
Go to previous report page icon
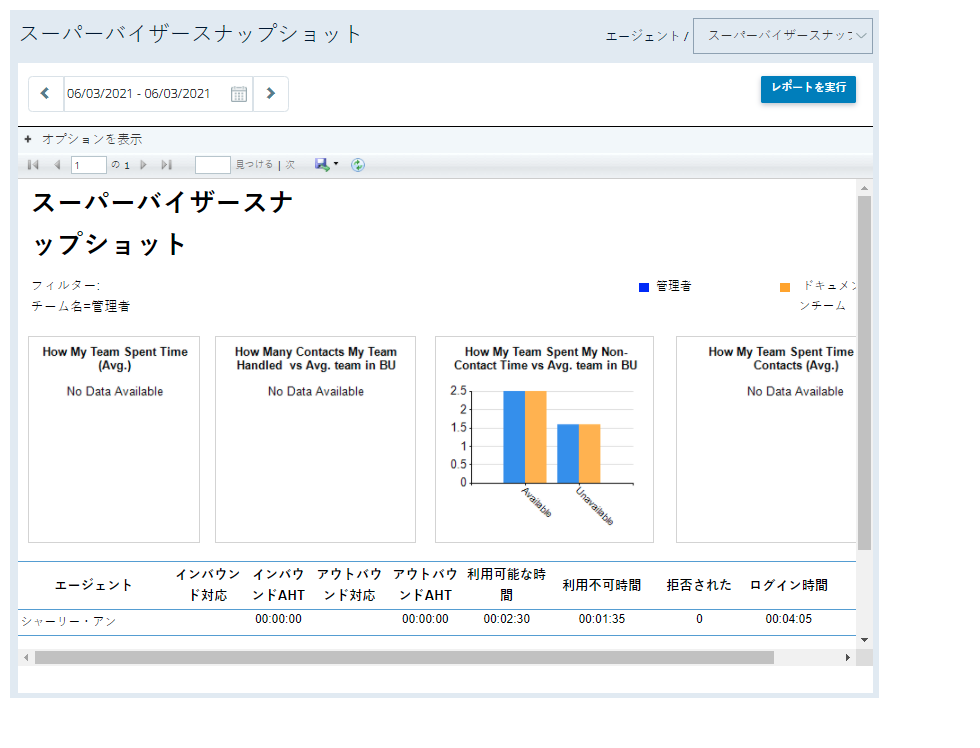click(x=57, y=165)
